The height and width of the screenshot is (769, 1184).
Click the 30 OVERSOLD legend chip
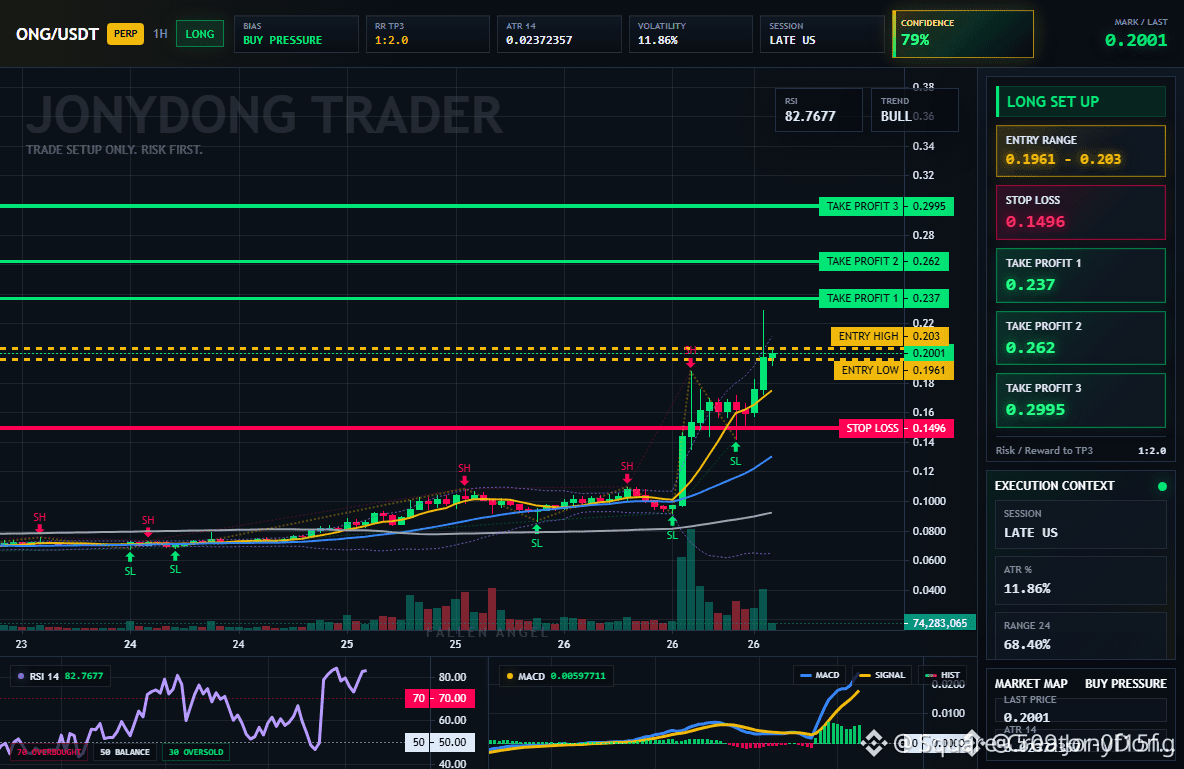point(196,752)
